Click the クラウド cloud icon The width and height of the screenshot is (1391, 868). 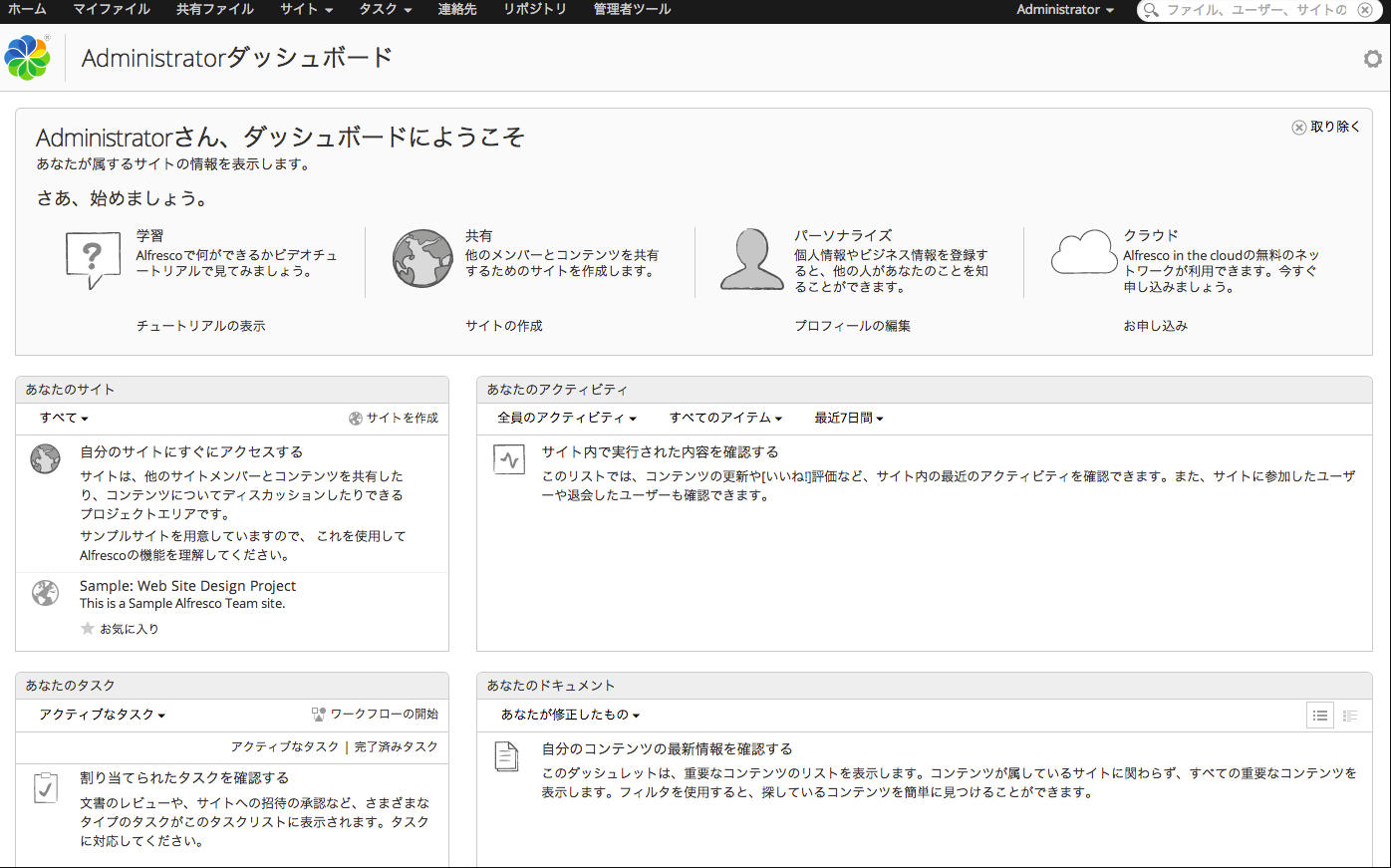(1084, 252)
